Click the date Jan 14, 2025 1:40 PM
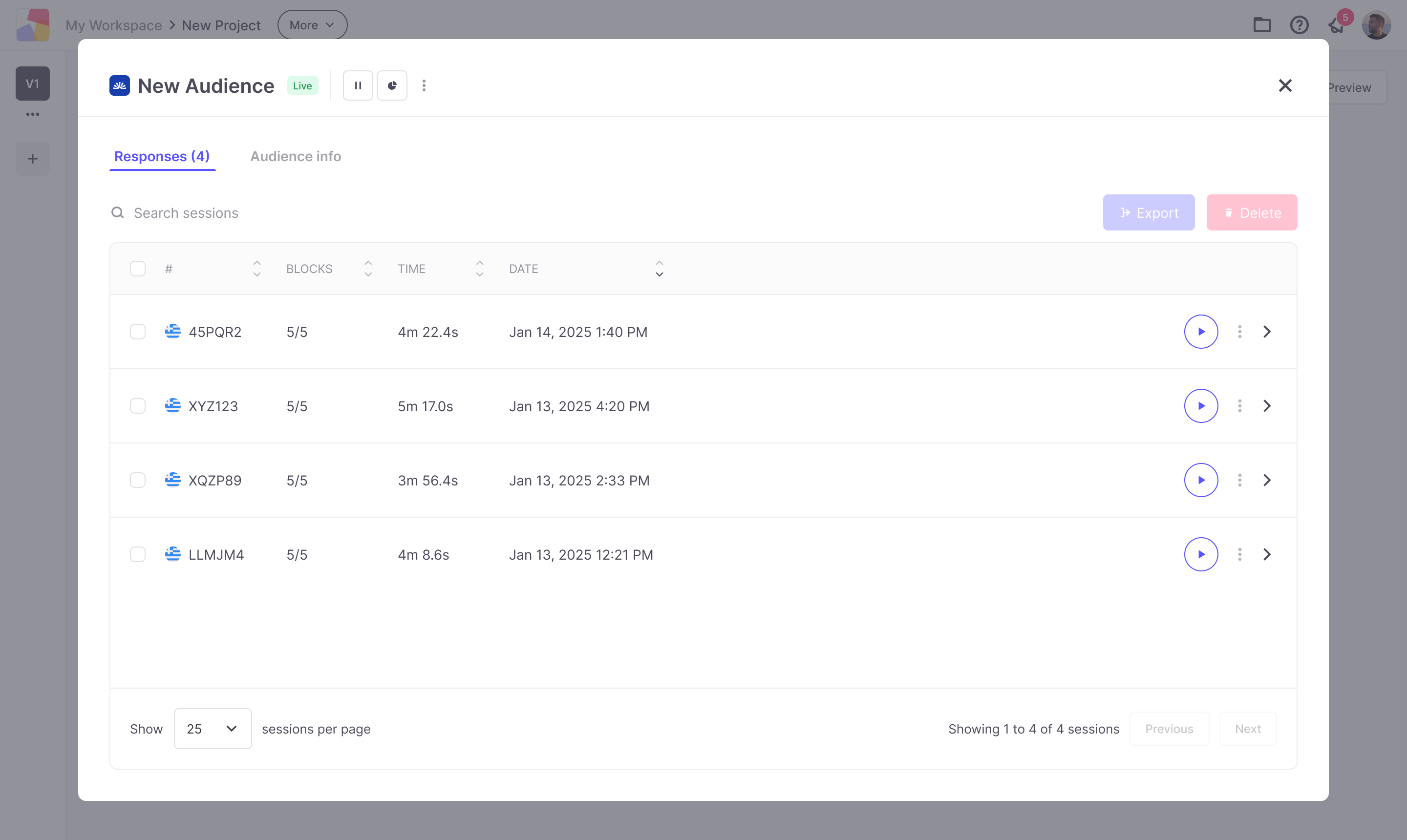Image resolution: width=1407 pixels, height=840 pixels. click(578, 332)
